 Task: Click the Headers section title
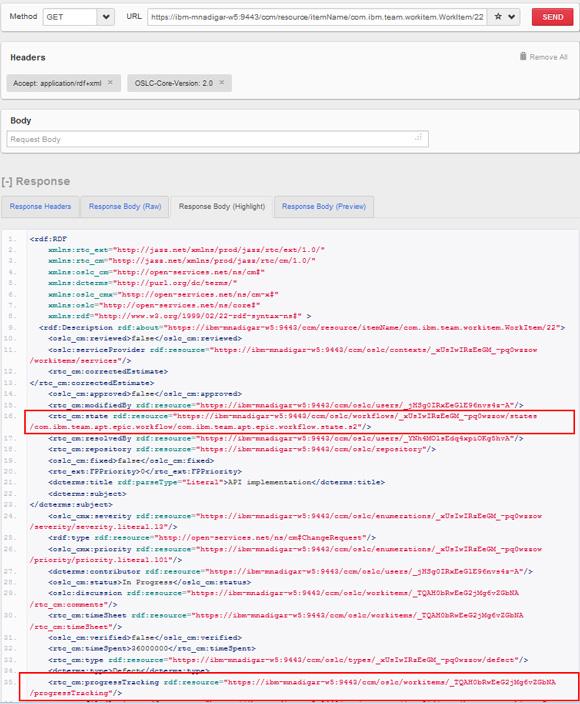point(28,57)
